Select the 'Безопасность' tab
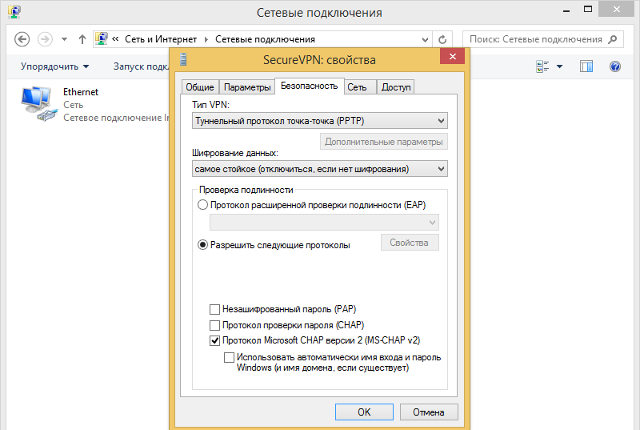Screen dimensions: 640x430 (309, 86)
